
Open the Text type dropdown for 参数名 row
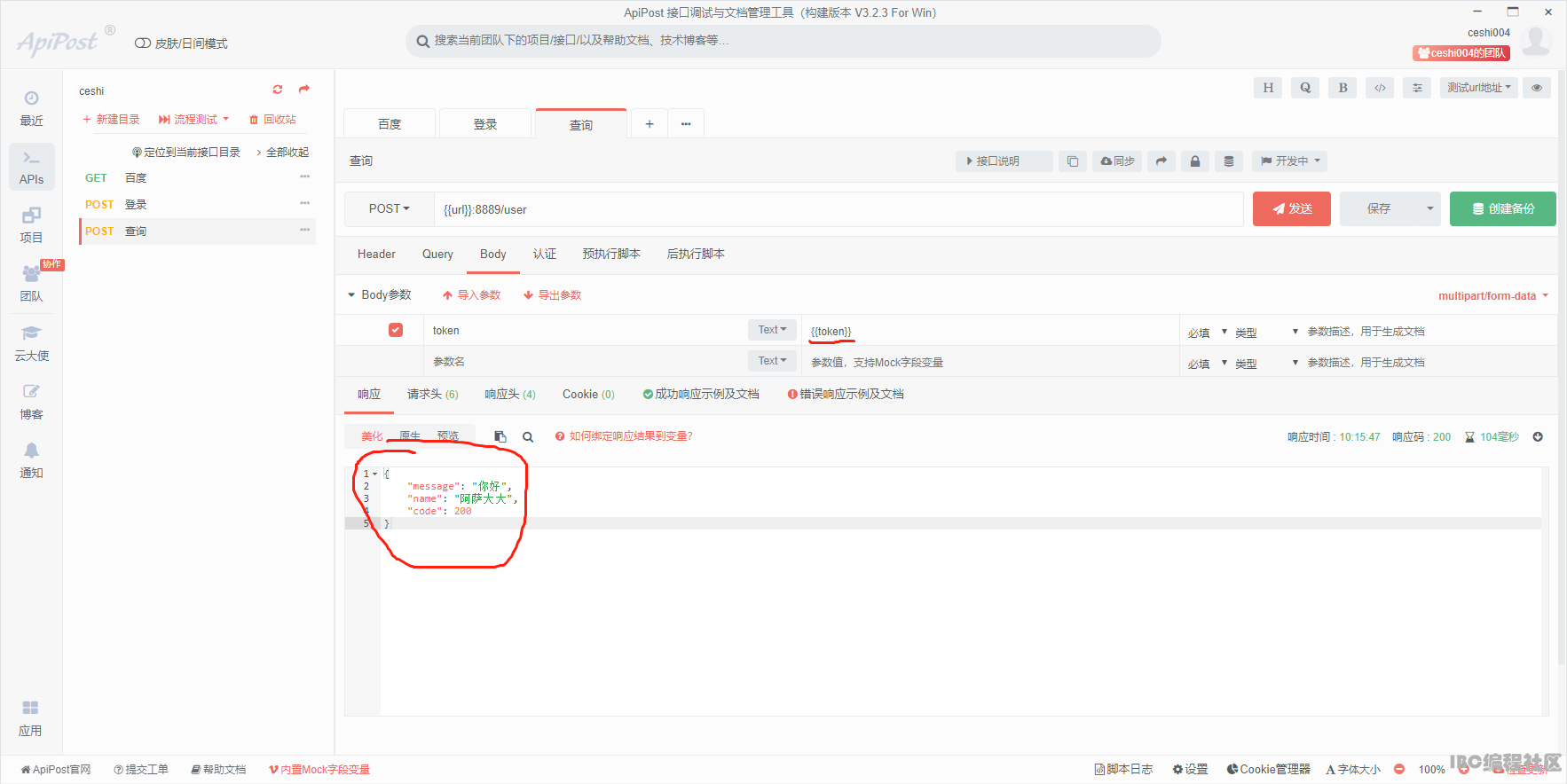coord(772,361)
